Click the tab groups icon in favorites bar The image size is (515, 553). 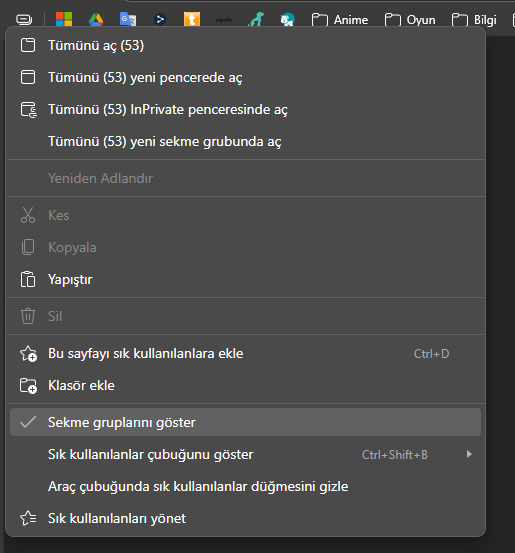point(24,20)
